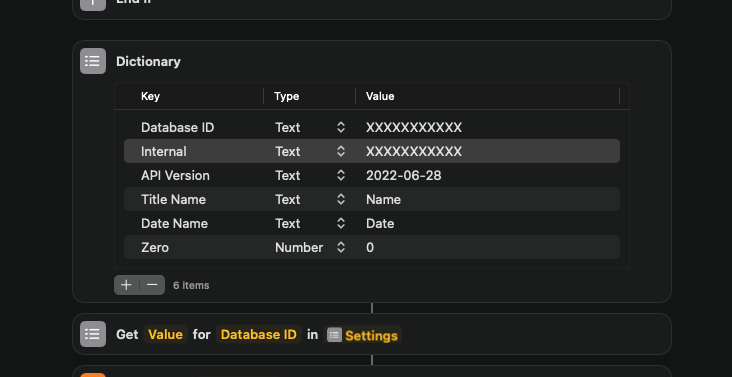
Task: Click the Settings variable icon
Action: (334, 335)
